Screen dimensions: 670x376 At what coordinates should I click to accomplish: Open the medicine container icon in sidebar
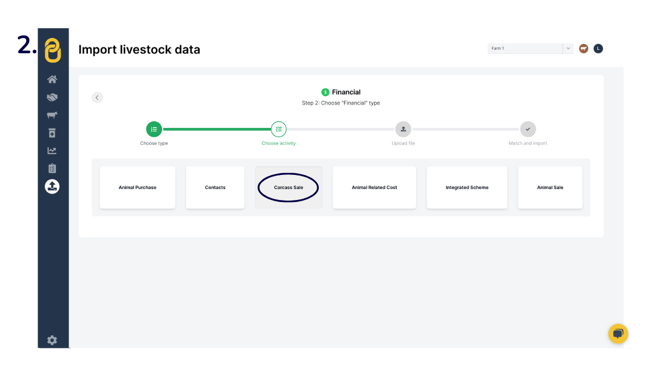52,133
